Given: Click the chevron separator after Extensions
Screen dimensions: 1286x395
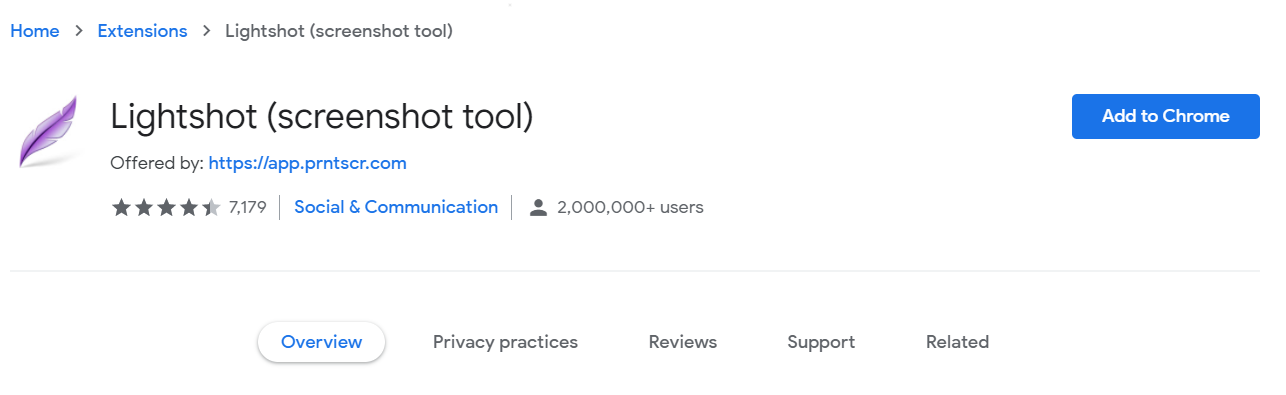Looking at the screenshot, I should pyautogui.click(x=207, y=31).
